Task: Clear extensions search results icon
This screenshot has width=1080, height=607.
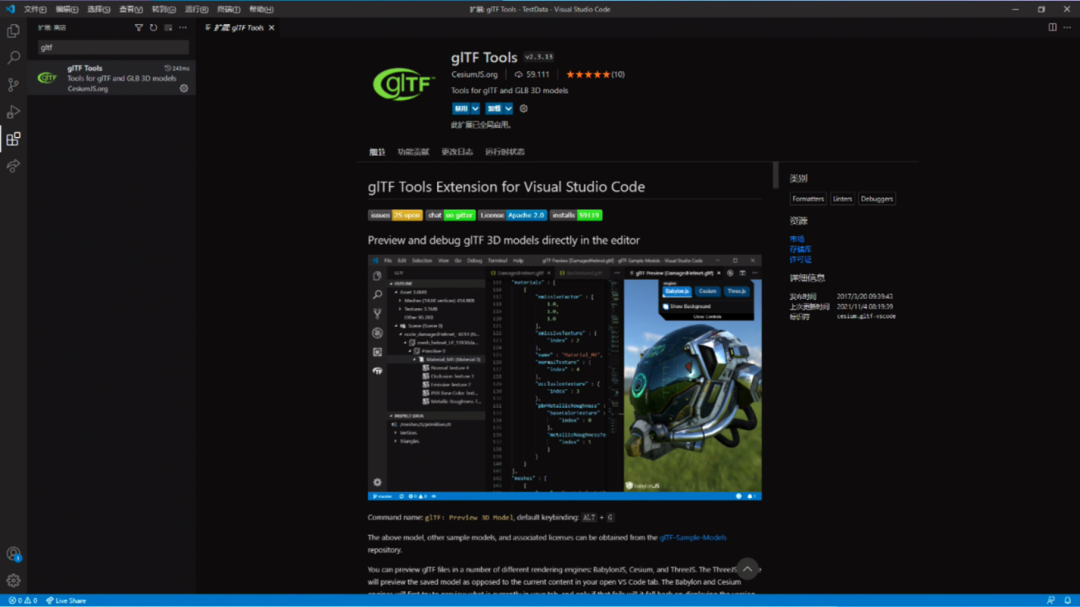Action: (168, 28)
